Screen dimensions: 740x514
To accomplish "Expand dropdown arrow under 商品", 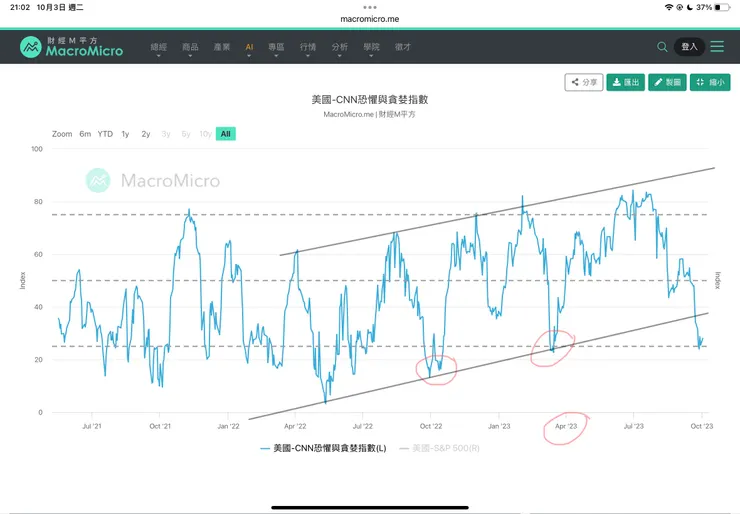I will pyautogui.click(x=190, y=56).
